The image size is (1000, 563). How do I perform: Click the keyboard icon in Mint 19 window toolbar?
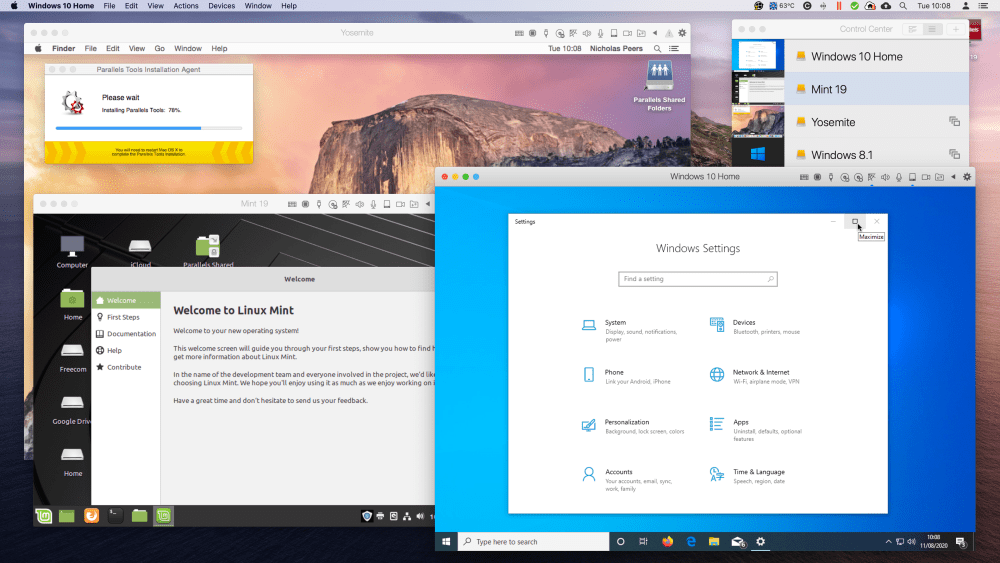click(x=292, y=204)
